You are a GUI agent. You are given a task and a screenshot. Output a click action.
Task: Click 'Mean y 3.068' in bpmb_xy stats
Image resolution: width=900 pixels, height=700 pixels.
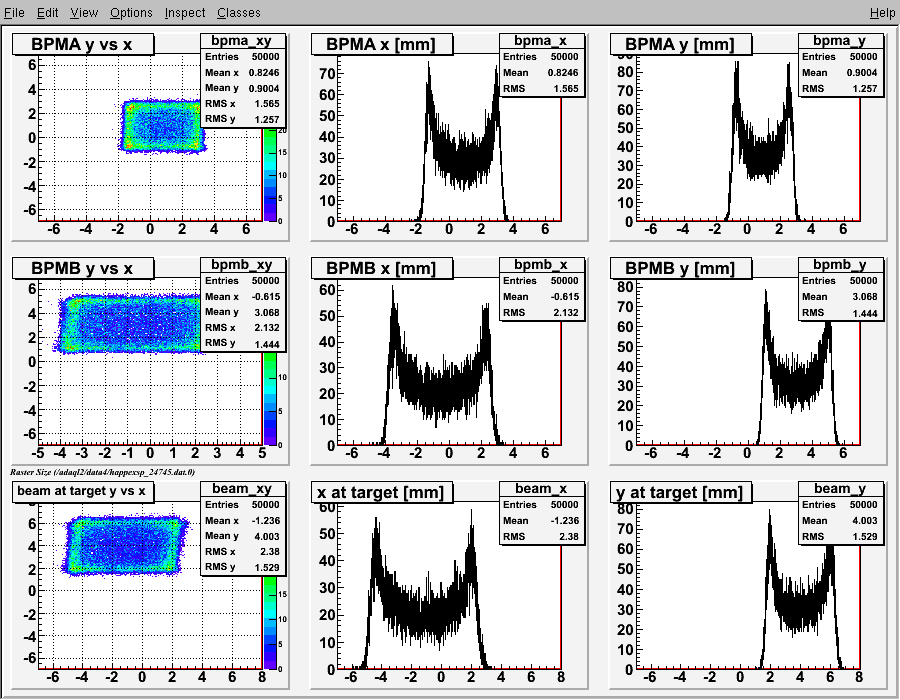point(242,312)
